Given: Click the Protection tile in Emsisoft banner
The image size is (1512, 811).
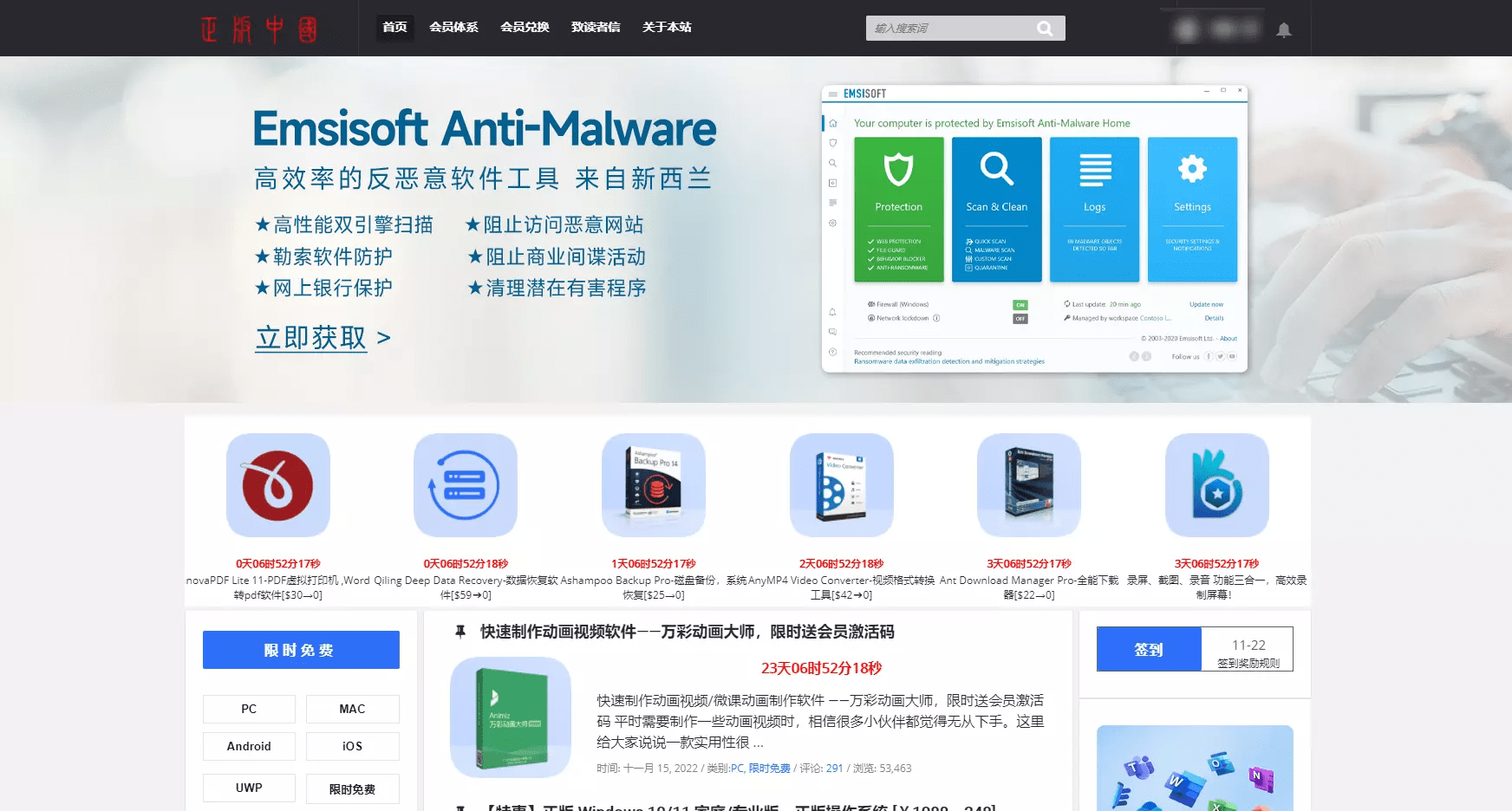Looking at the screenshot, I should click(x=899, y=210).
